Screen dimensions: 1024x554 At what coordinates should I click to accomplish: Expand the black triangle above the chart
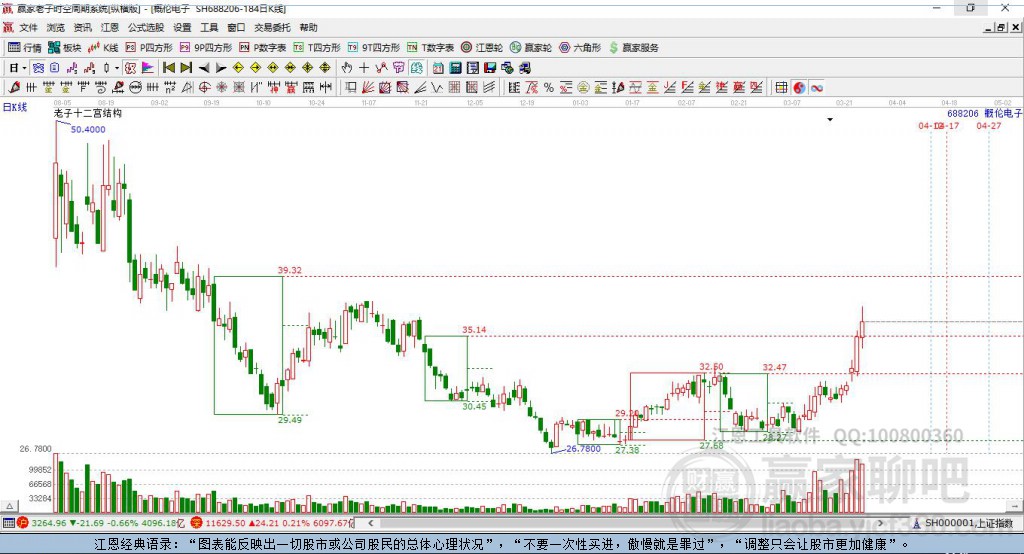pos(830,120)
